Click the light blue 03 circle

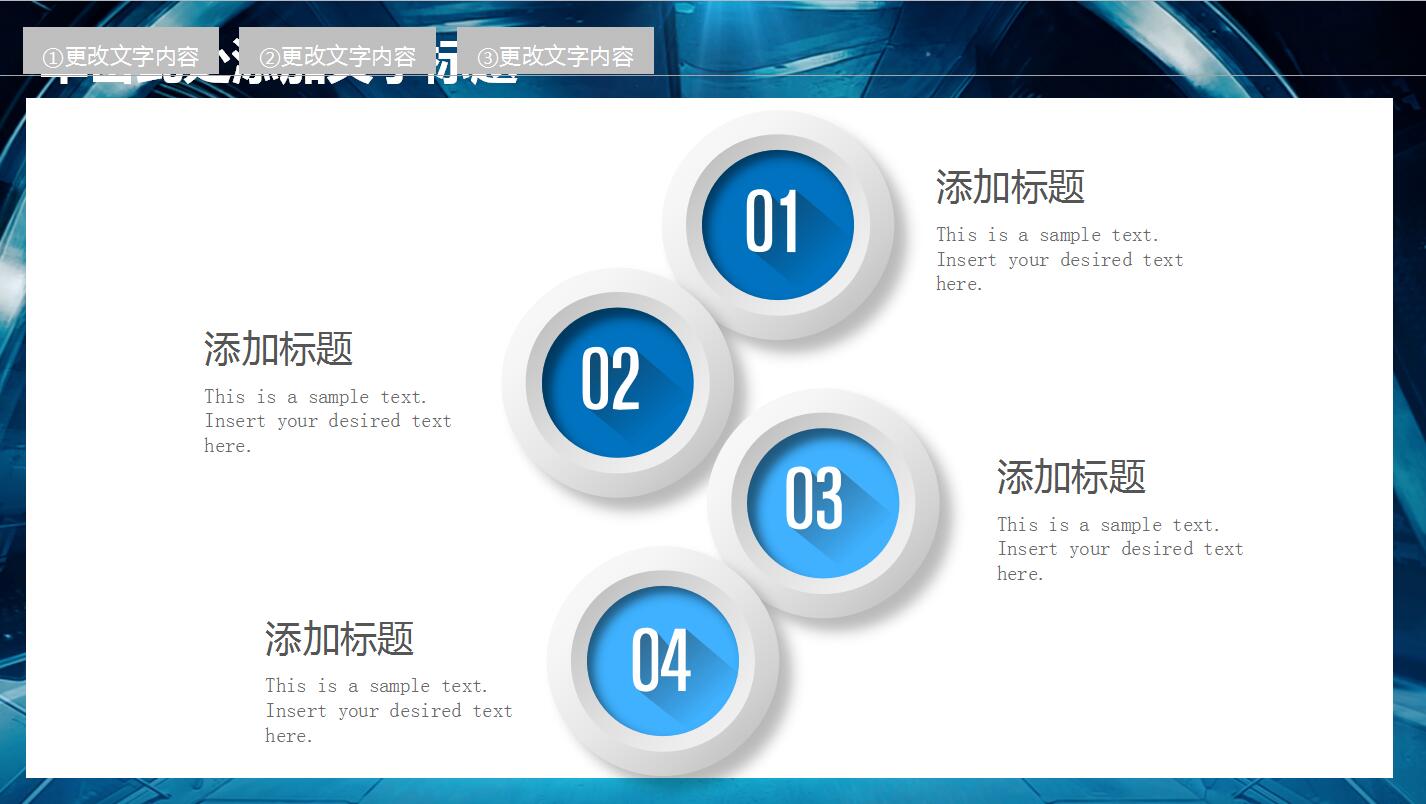tap(822, 502)
